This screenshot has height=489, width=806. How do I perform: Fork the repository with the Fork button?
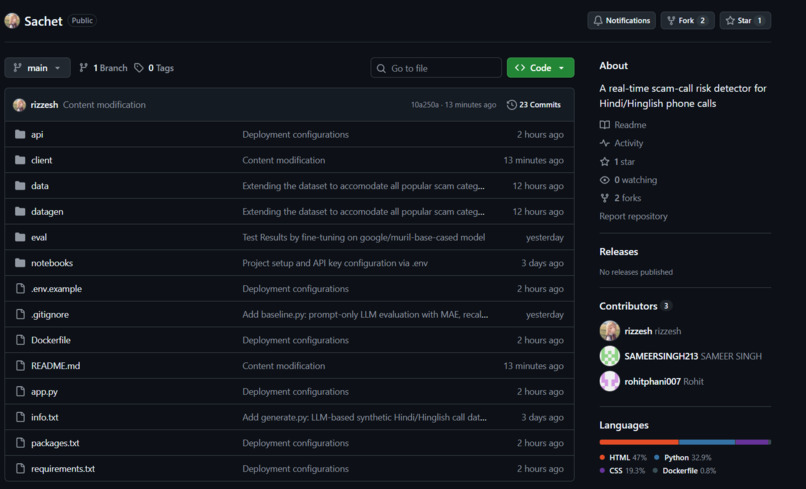(x=687, y=21)
